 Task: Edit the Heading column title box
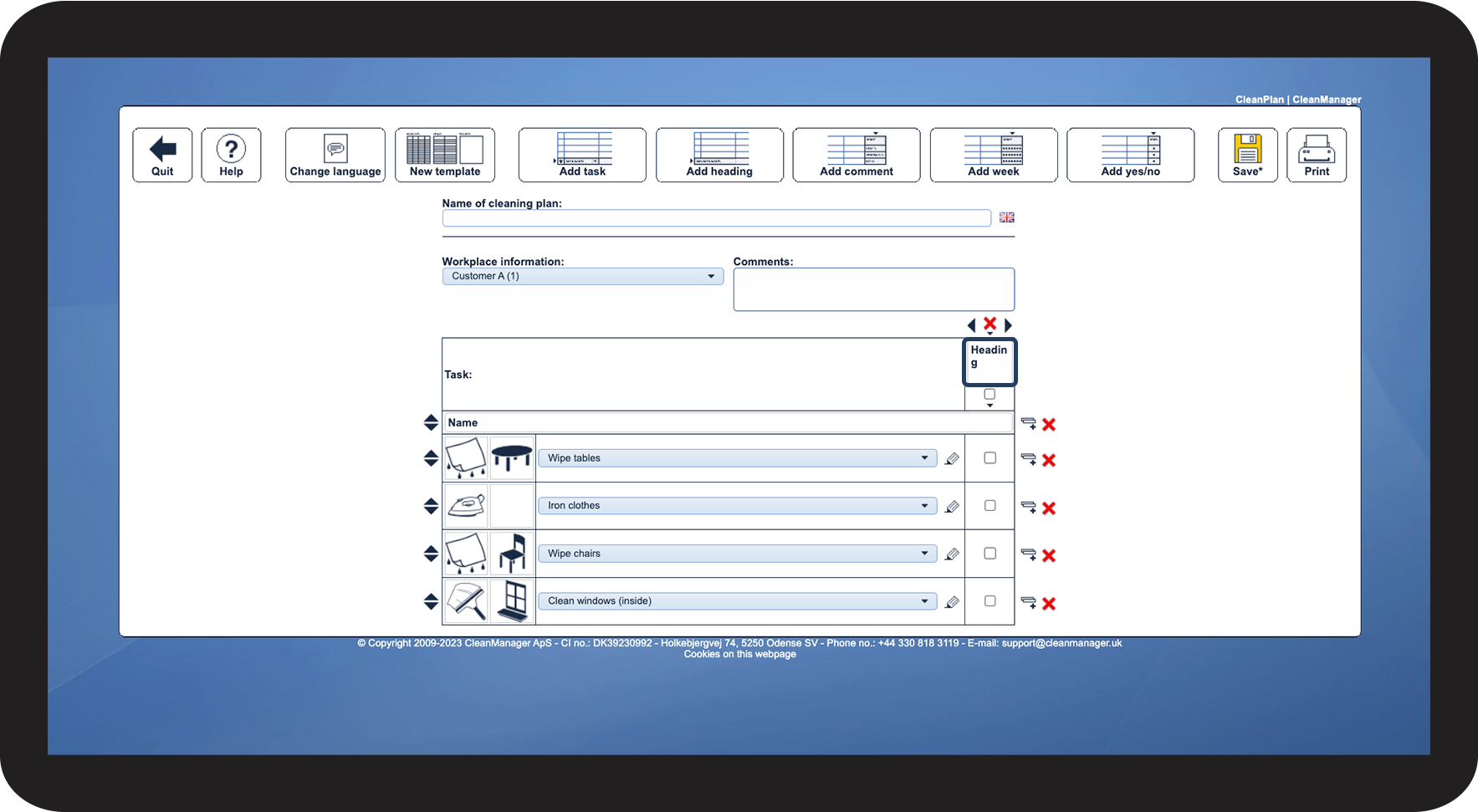(x=990, y=361)
